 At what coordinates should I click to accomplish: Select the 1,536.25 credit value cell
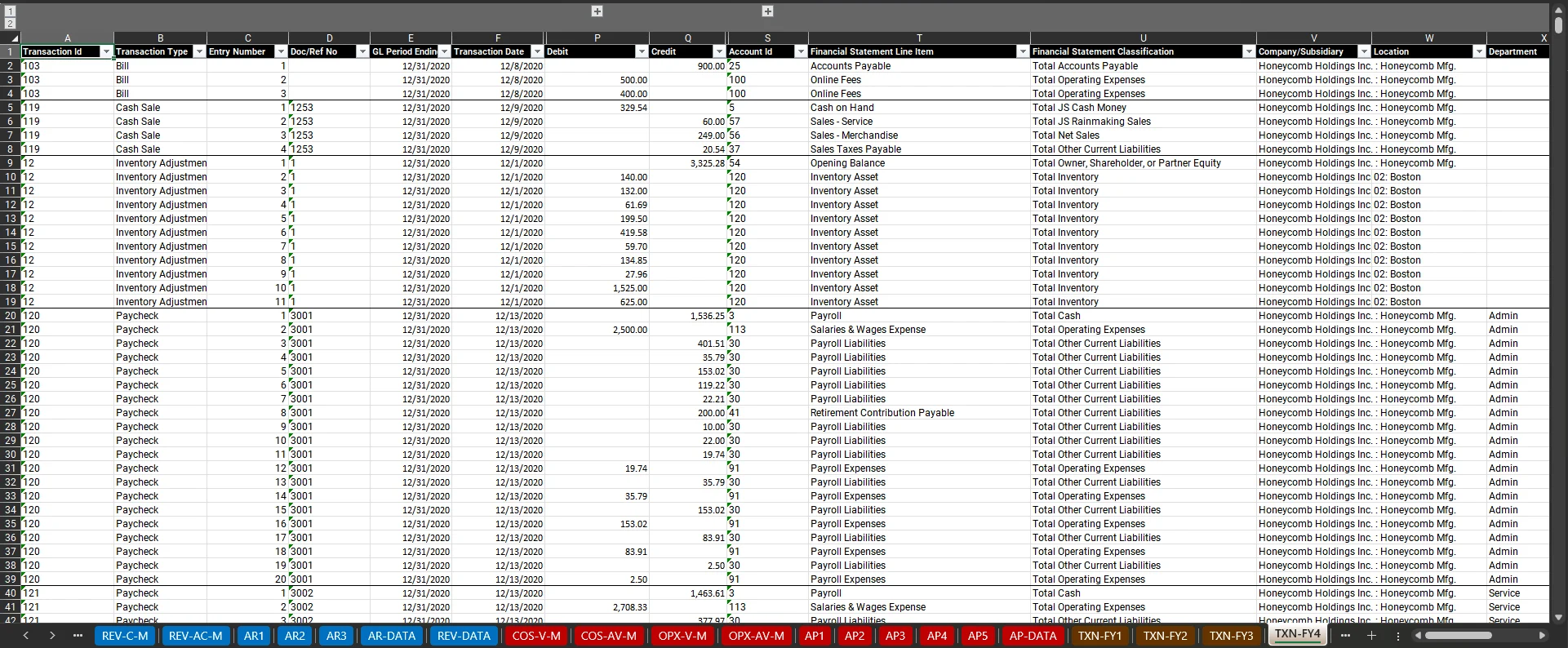(x=688, y=316)
